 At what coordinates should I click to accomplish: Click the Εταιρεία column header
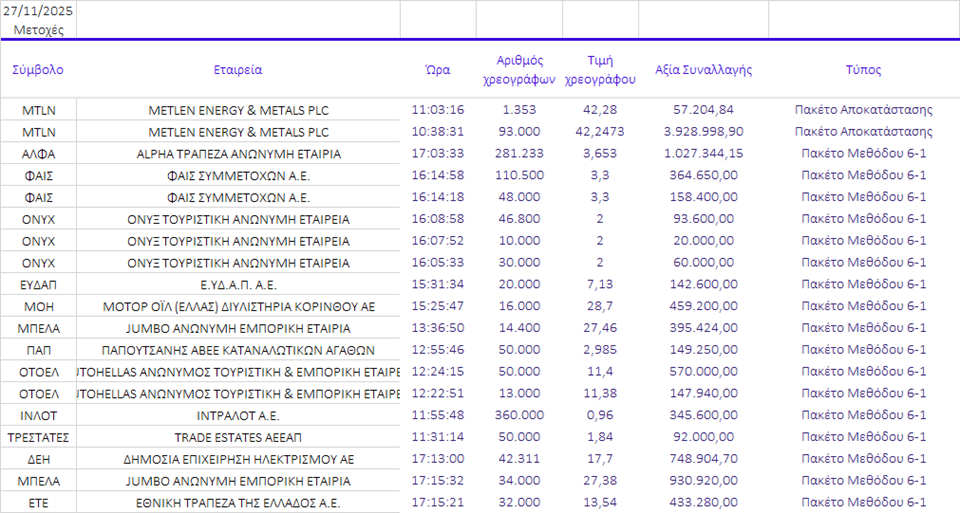pos(238,70)
